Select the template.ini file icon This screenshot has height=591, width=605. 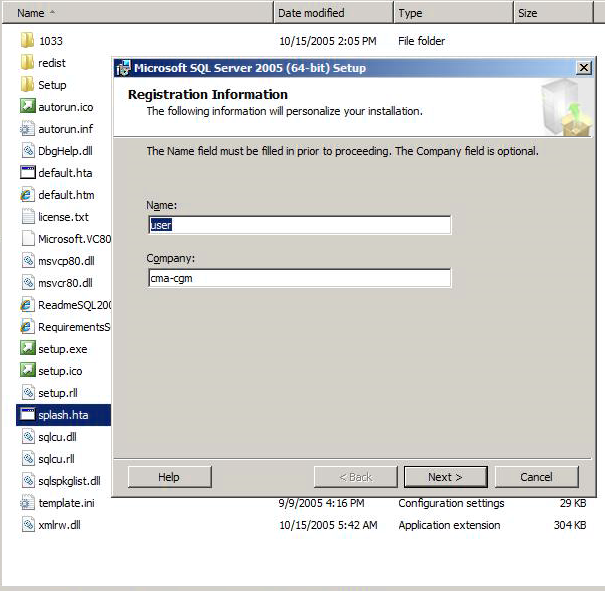pos(28,503)
